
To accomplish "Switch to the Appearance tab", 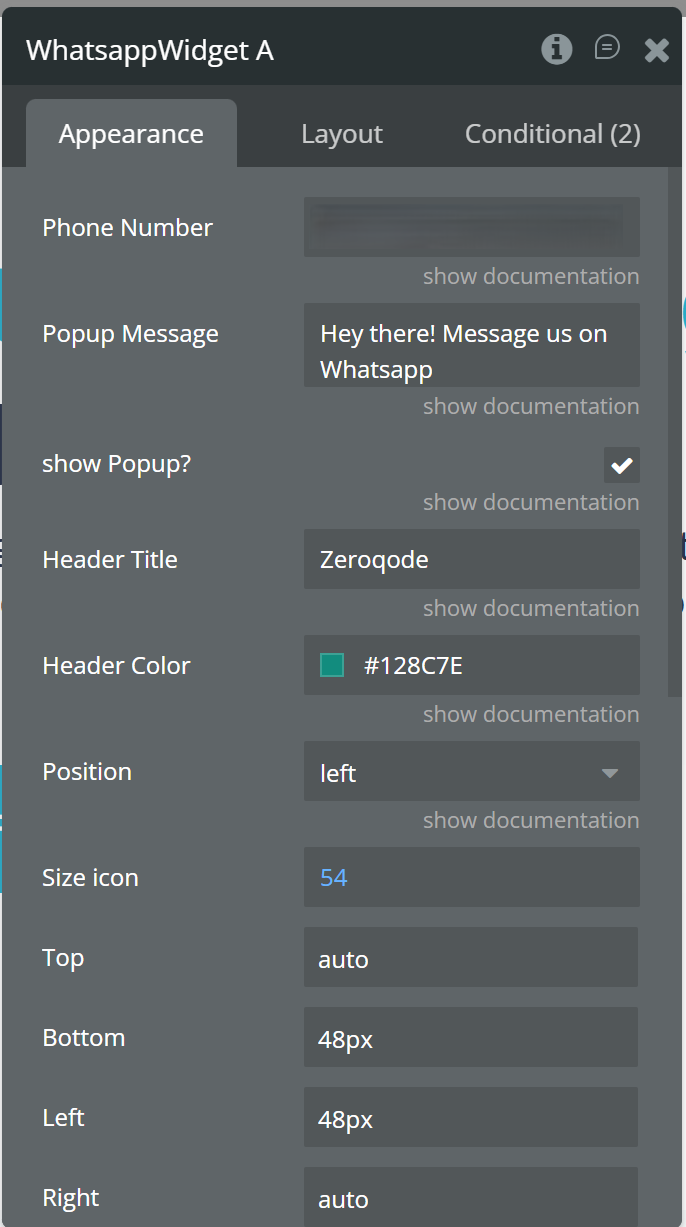I will tap(131, 134).
